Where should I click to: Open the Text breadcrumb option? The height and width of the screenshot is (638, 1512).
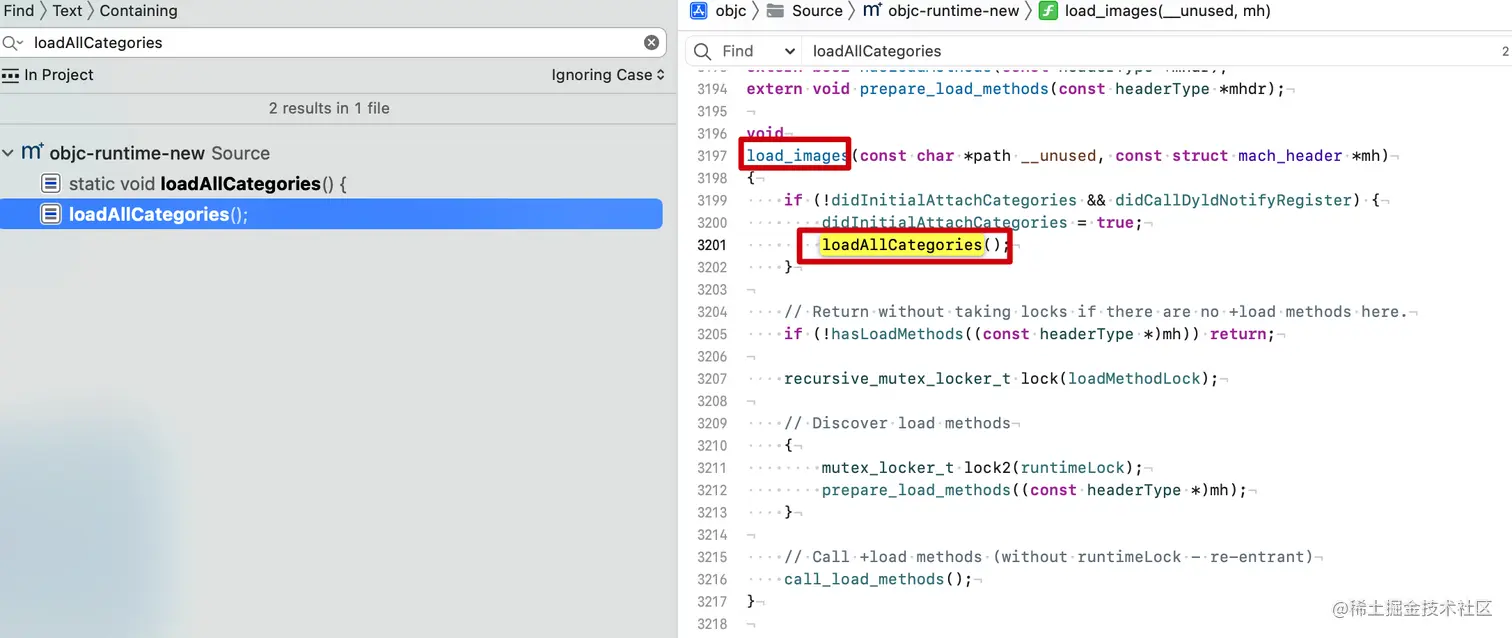67,11
